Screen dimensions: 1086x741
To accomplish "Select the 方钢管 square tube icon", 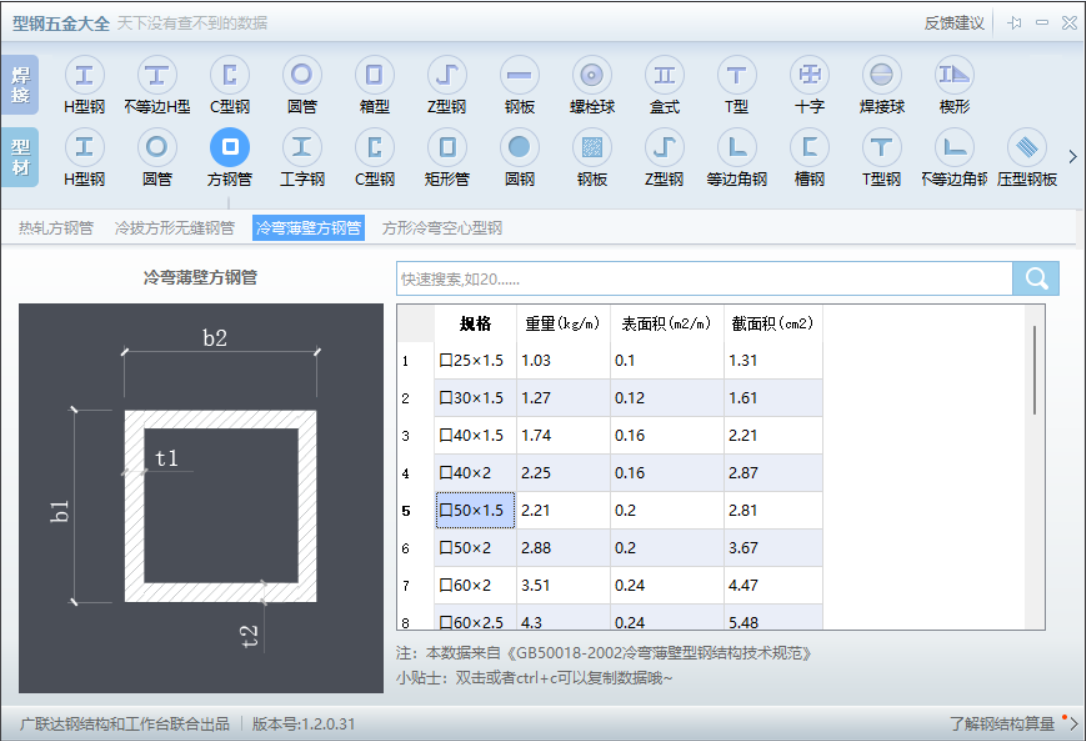I will point(229,147).
